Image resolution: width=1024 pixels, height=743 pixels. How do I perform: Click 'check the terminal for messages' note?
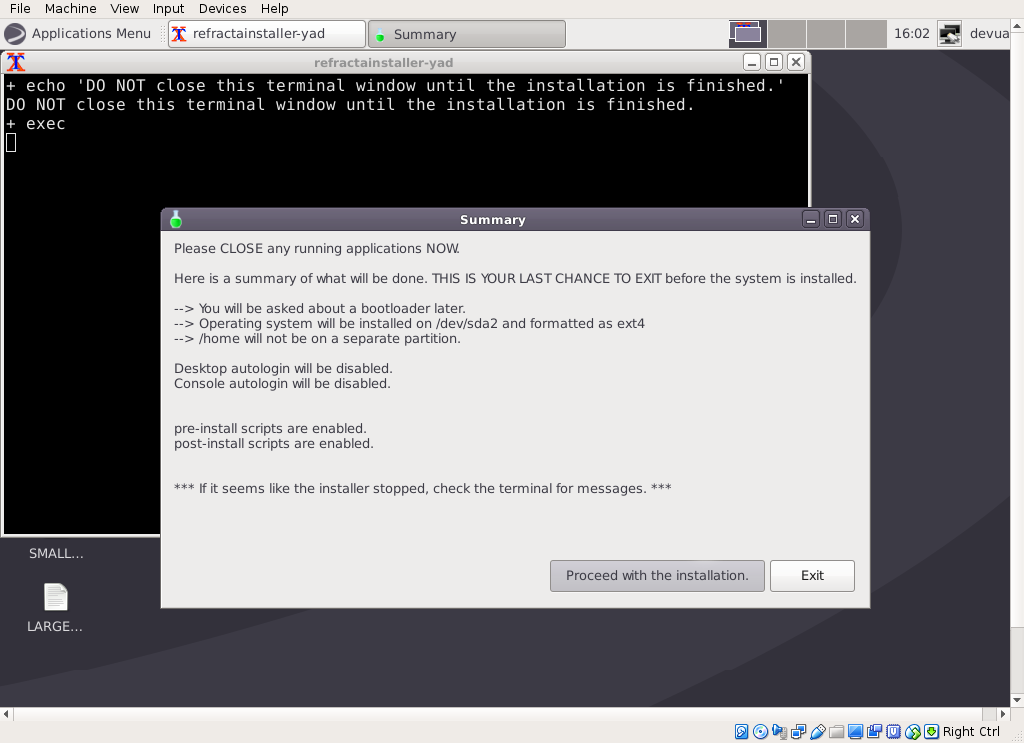pyautogui.click(x=423, y=489)
